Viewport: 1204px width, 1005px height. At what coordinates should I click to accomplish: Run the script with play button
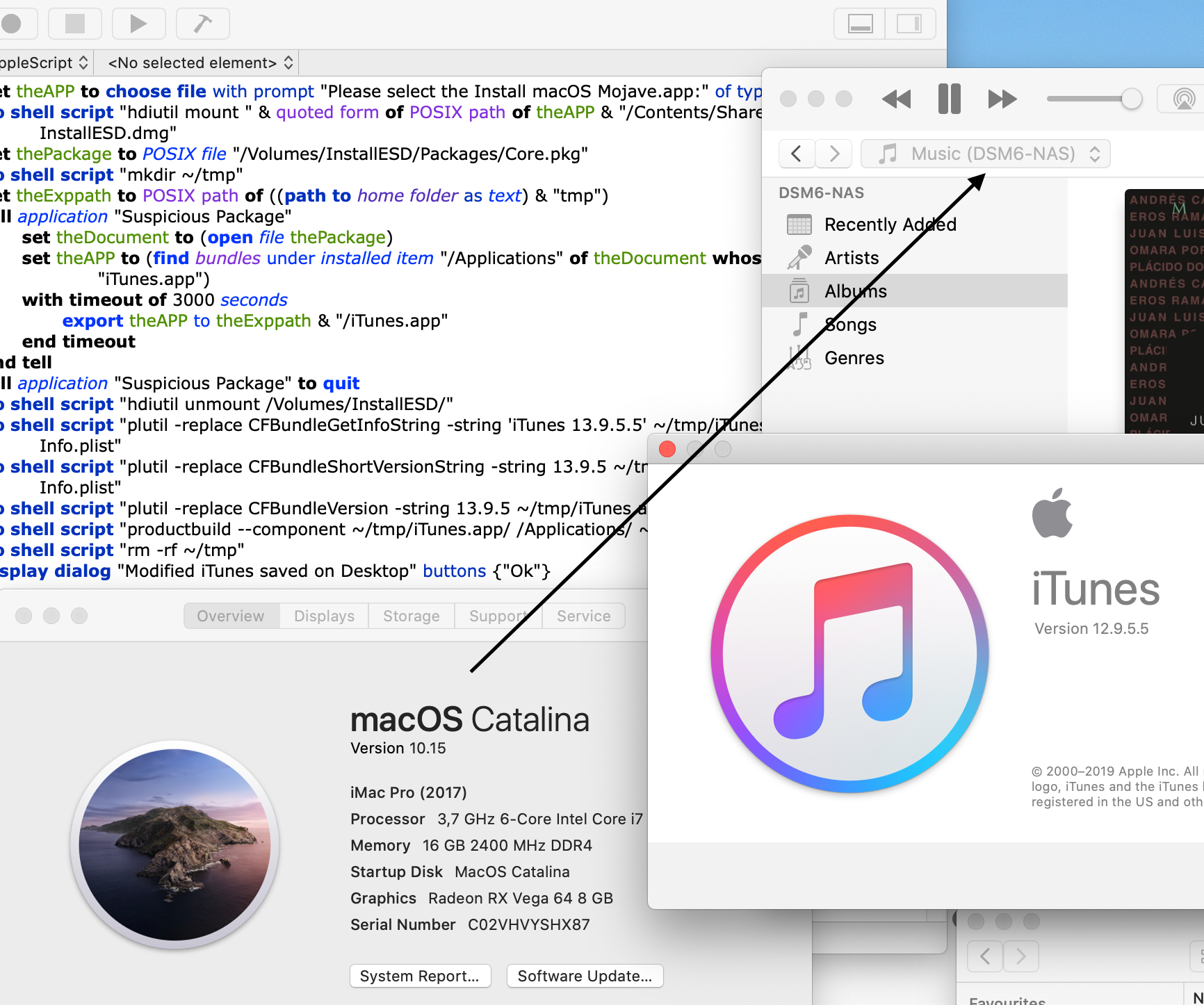[139, 24]
